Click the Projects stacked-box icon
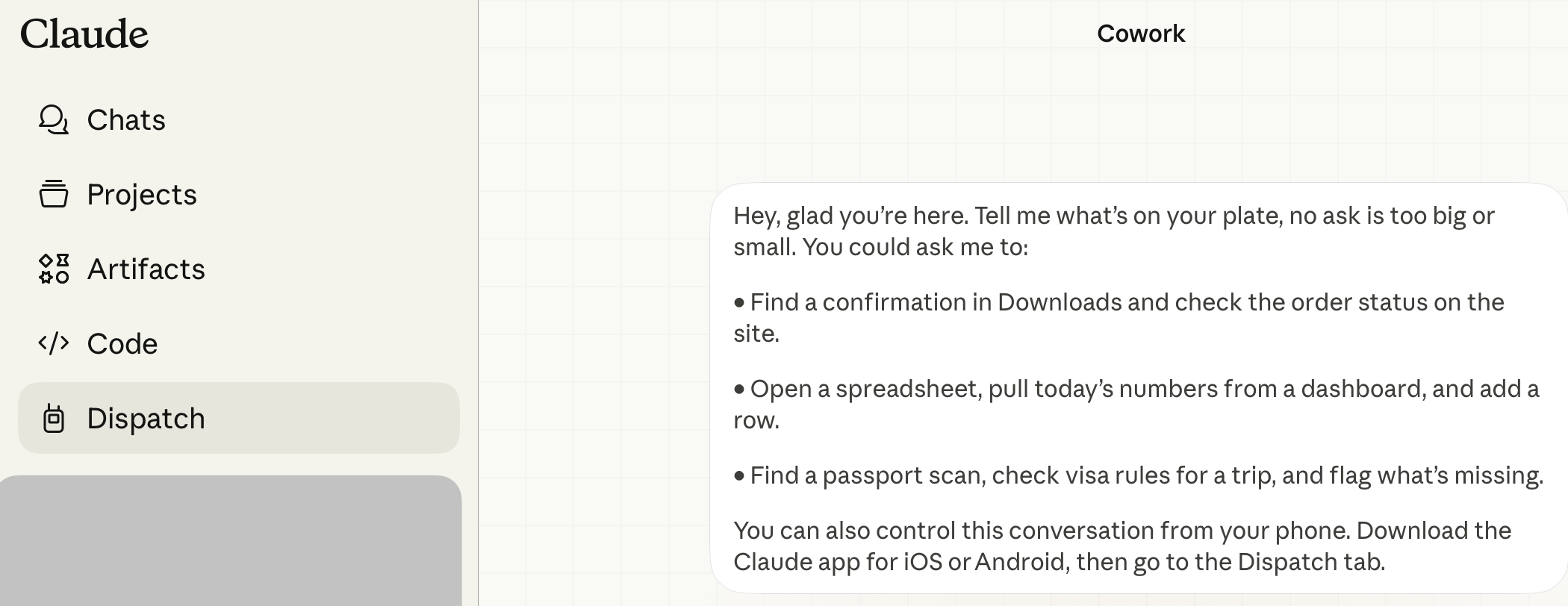1568x606 pixels. [x=53, y=194]
